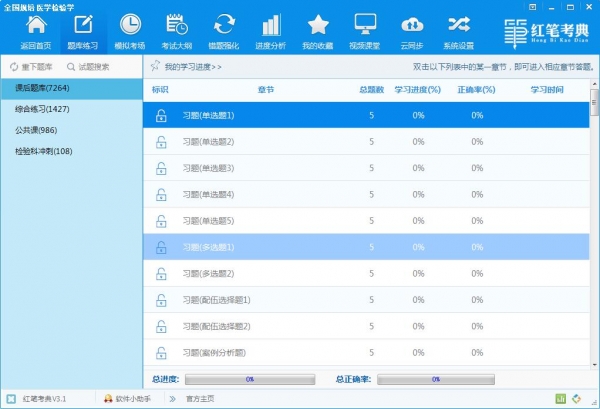The width and height of the screenshot is (600, 409).
Task: Click the 总正确率 progress bar
Action: (436, 379)
